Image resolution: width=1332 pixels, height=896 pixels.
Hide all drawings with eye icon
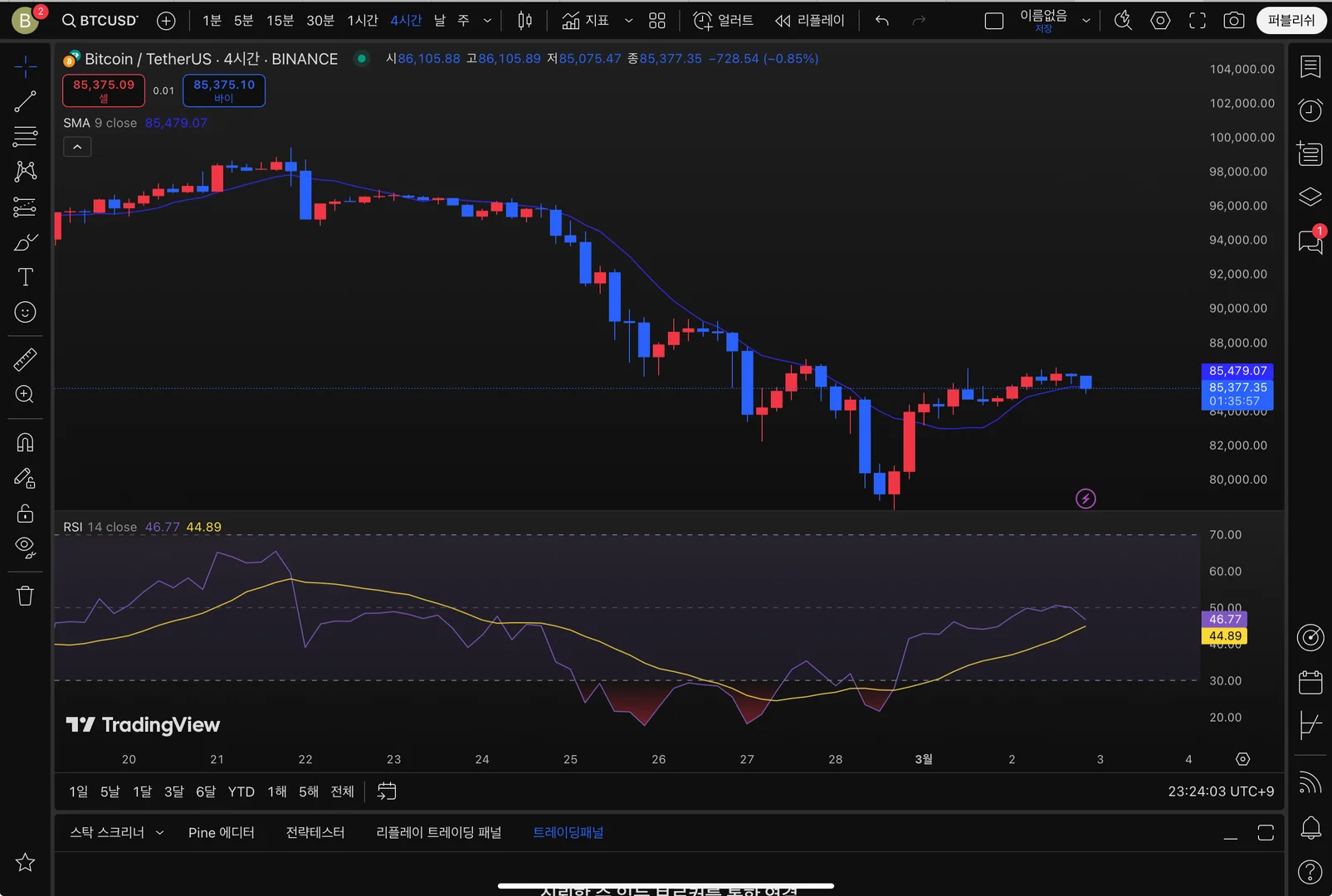click(25, 548)
